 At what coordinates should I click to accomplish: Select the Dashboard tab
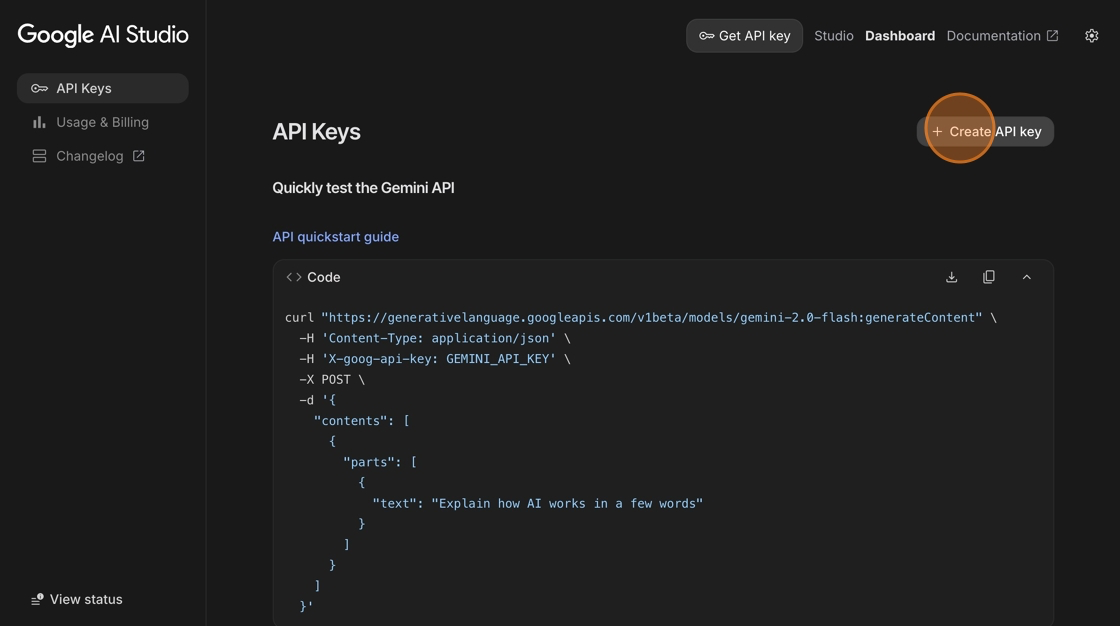point(899,36)
